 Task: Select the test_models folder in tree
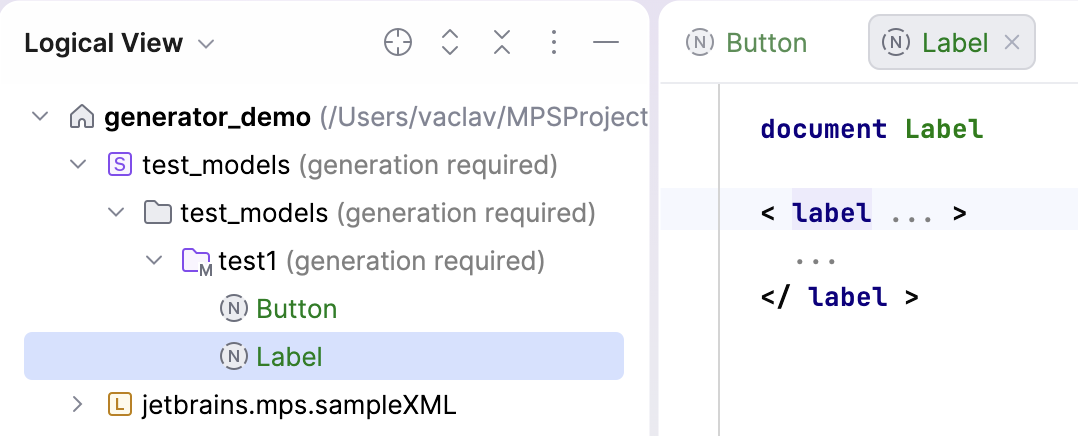coord(254,213)
